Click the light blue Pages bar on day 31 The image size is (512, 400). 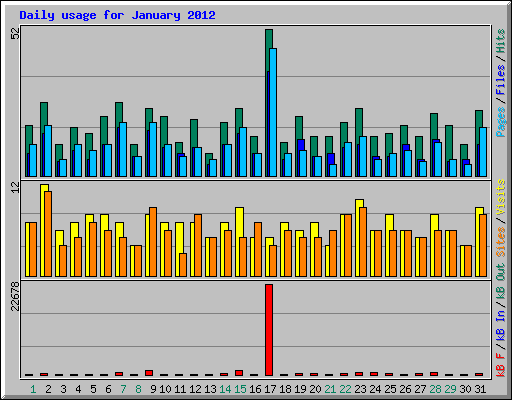[483, 152]
